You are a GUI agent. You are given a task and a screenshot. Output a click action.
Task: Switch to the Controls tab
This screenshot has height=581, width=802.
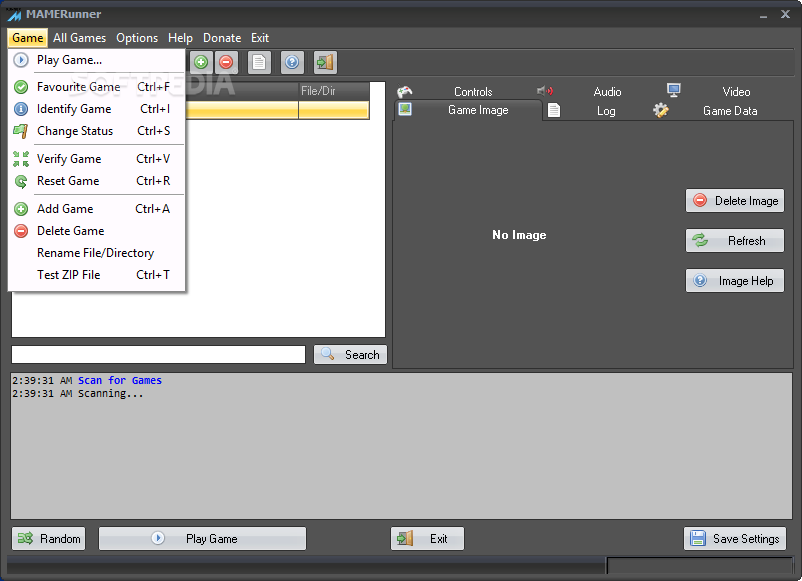473,92
